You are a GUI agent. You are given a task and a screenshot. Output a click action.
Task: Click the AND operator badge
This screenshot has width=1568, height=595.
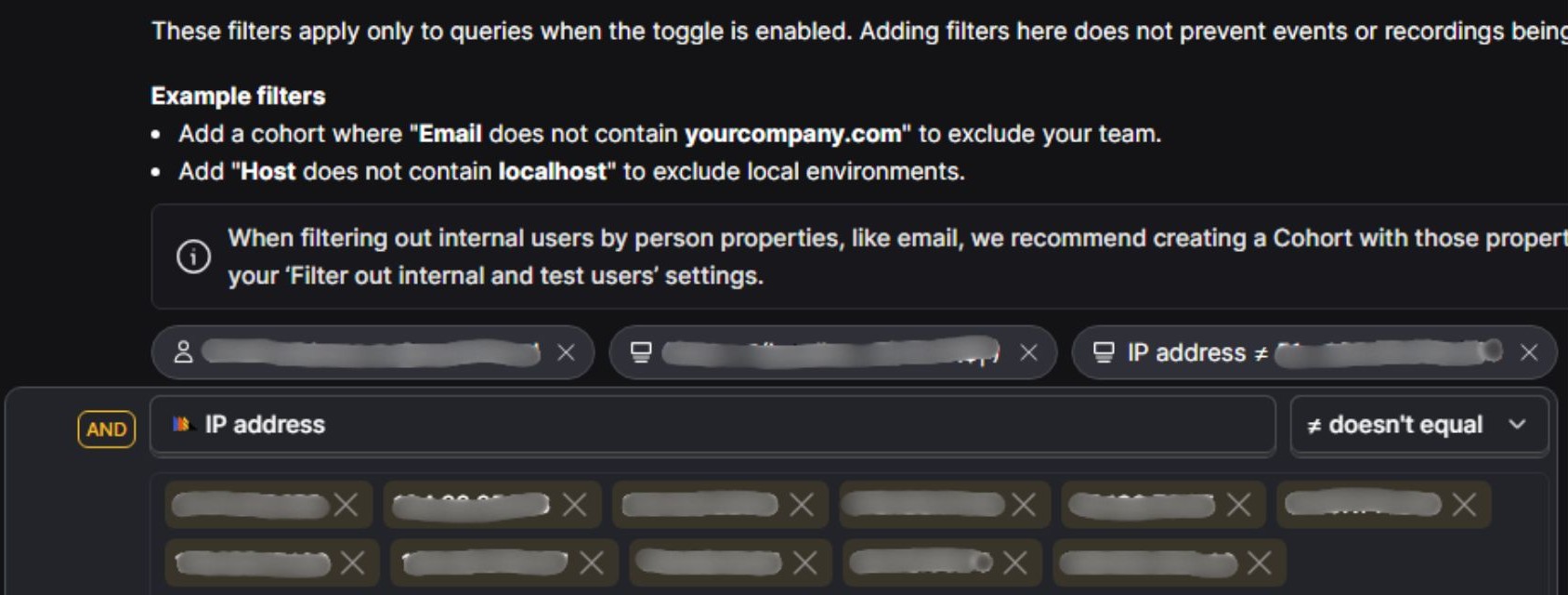tap(107, 429)
